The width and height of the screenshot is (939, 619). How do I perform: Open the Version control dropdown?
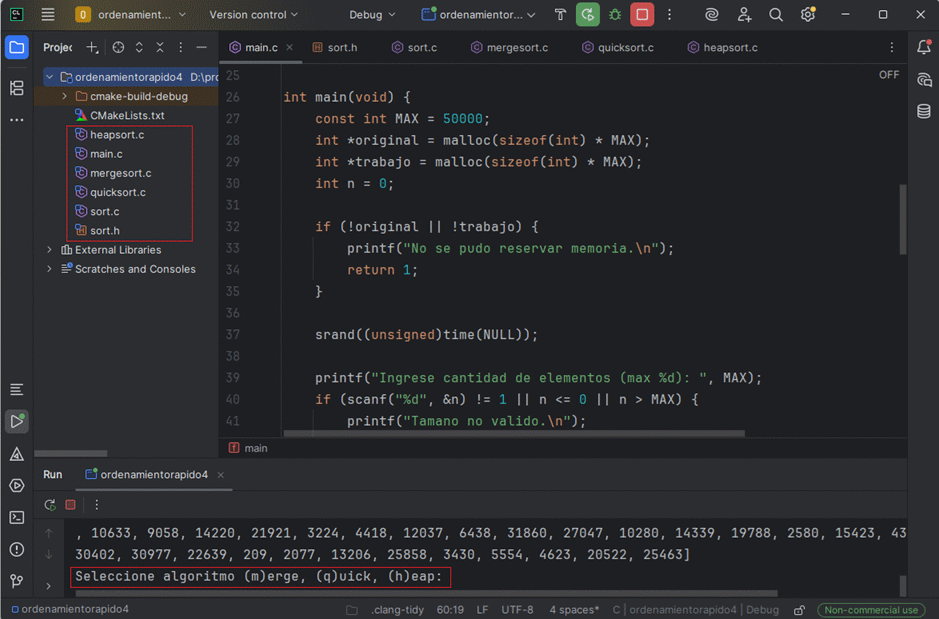click(x=253, y=15)
